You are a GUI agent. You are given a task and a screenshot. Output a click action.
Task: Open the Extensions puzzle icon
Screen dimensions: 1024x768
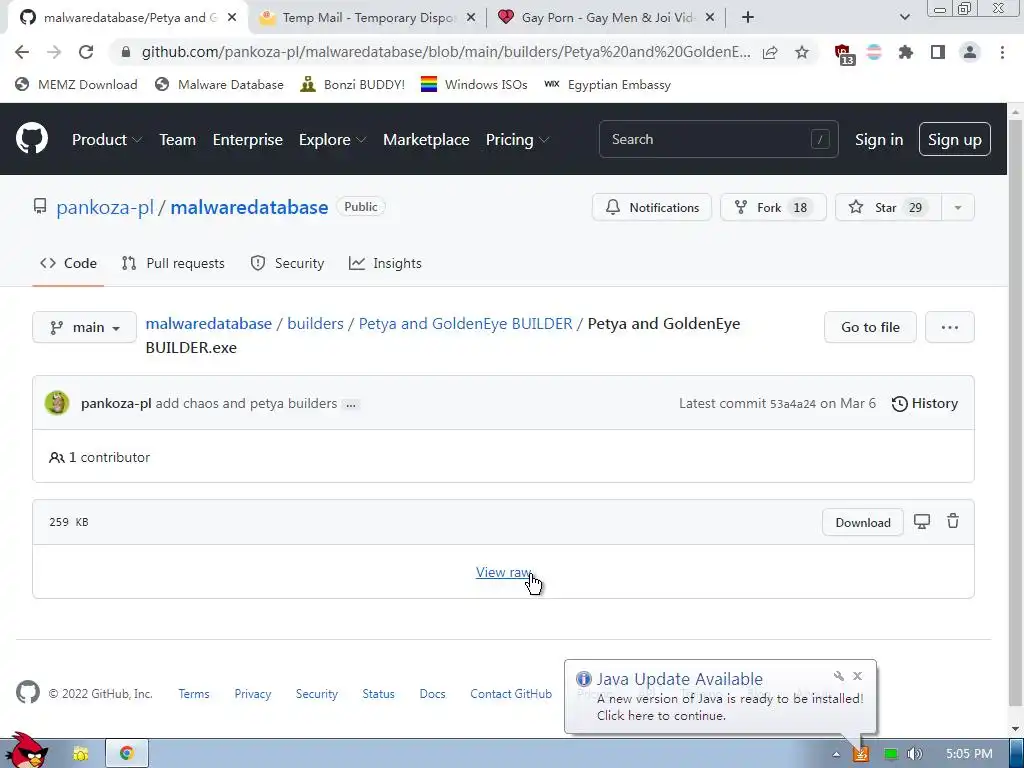[905, 52]
